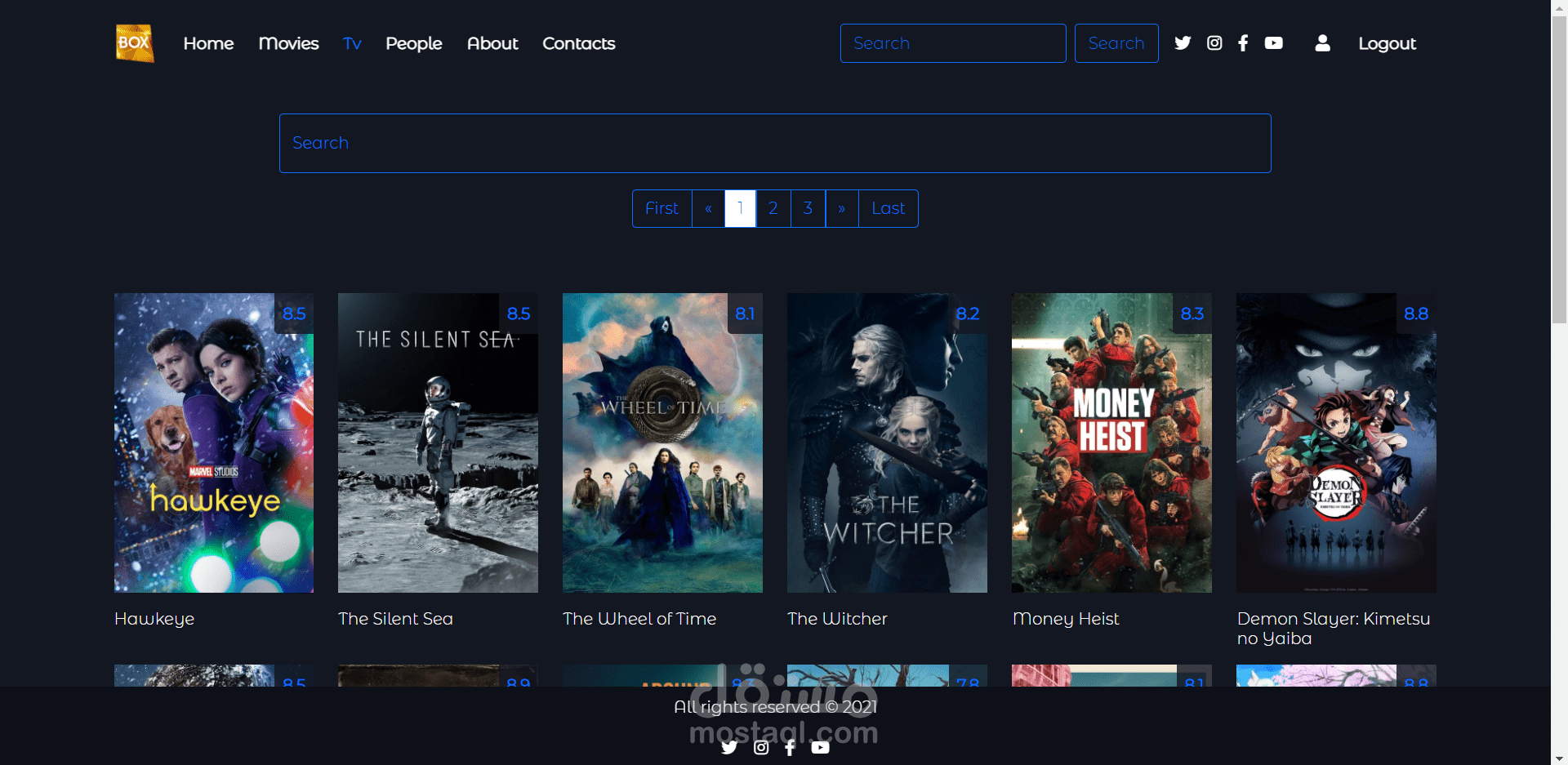The width and height of the screenshot is (1568, 765).
Task: Click Demon Slayer: Kimetsu no Yaiba title
Action: 1334,629
